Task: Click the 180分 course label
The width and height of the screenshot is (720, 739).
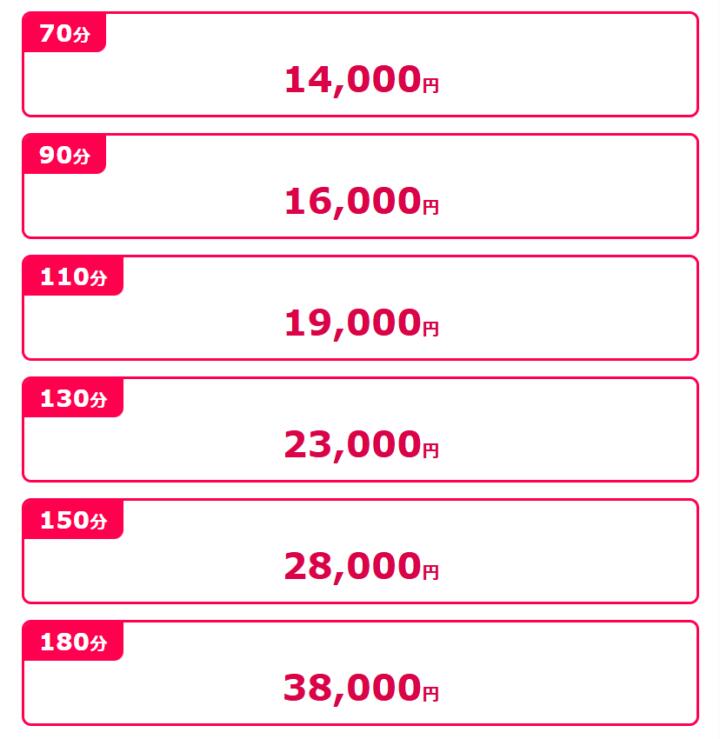Action: [x=72, y=643]
